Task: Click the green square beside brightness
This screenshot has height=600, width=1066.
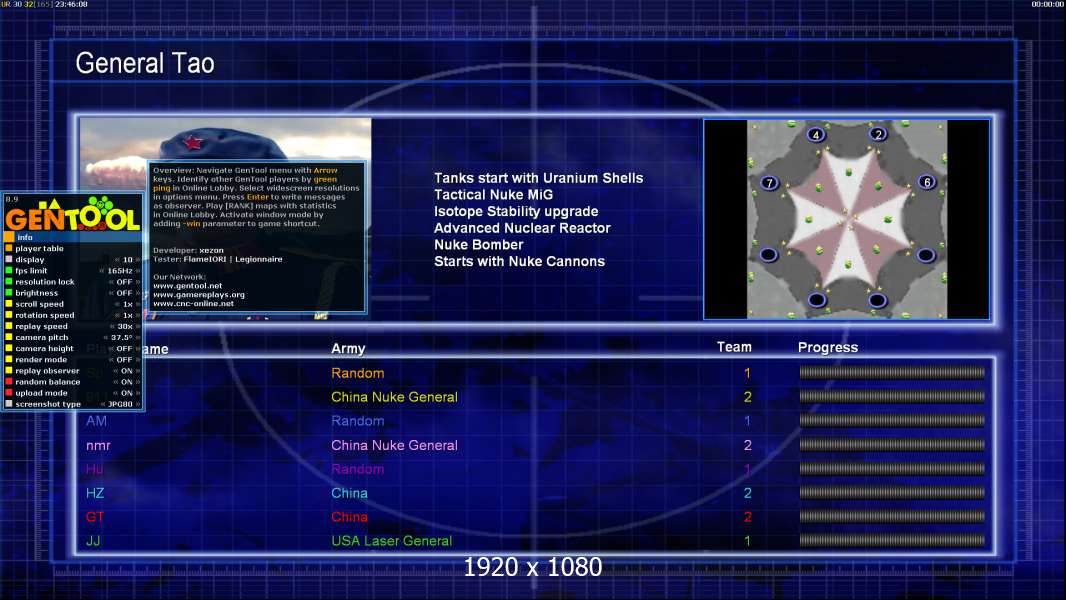Action: pyautogui.click(x=9, y=293)
